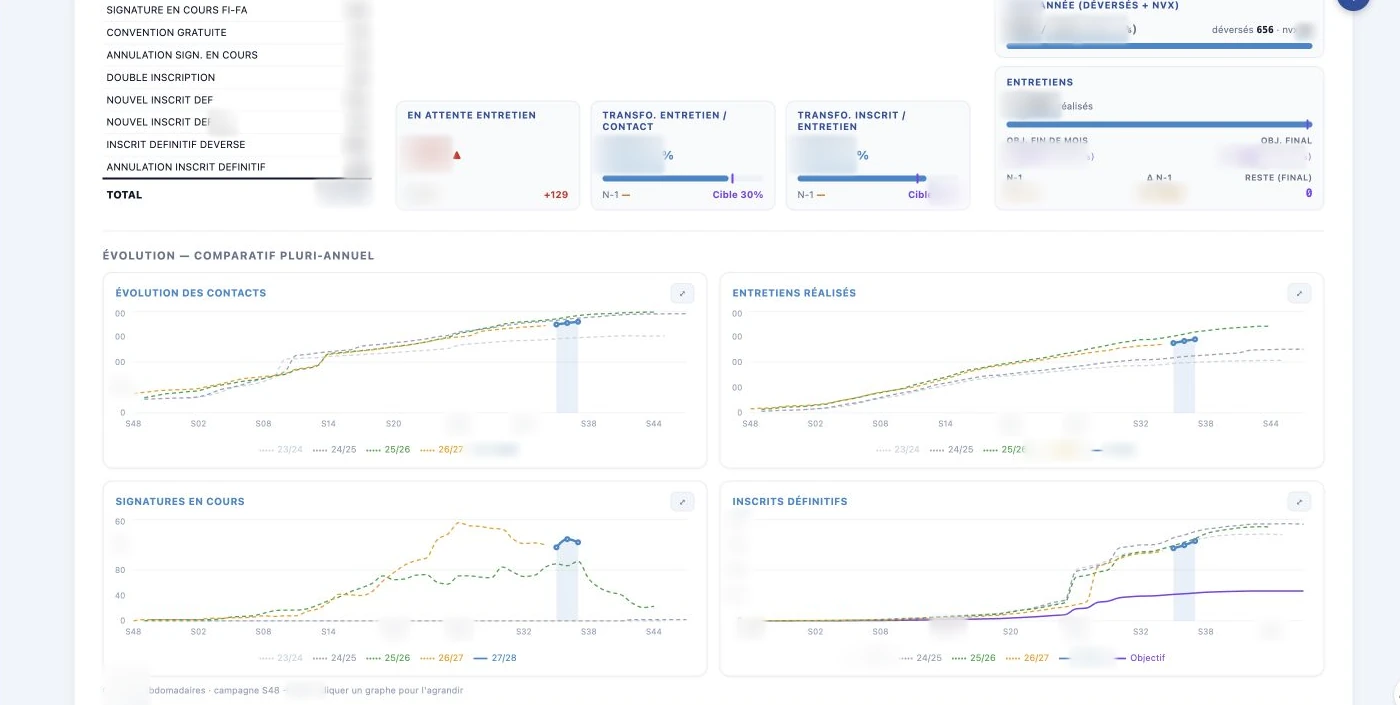Hide the 25/26 series in Évolution des contacts

(389, 450)
